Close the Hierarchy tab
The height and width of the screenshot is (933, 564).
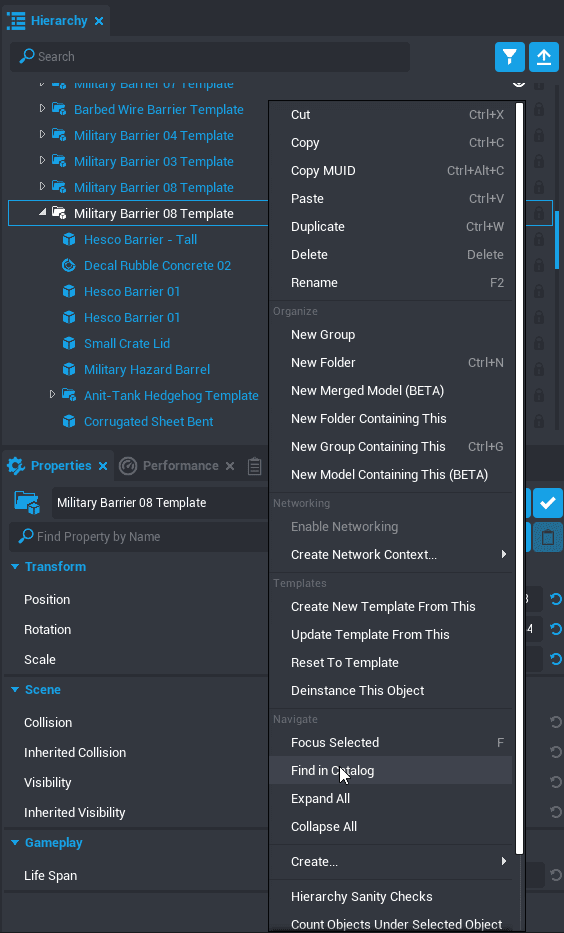99,21
